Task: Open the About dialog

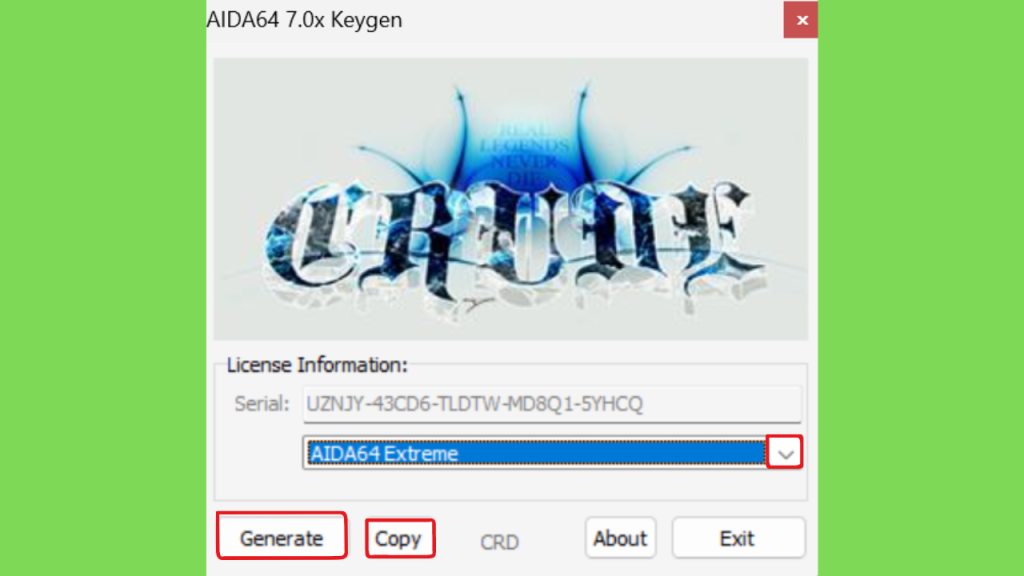Action: click(620, 538)
